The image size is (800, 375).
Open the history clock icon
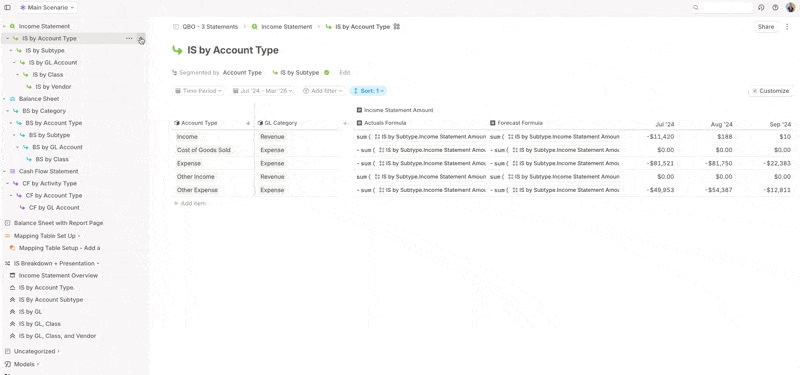(761, 8)
